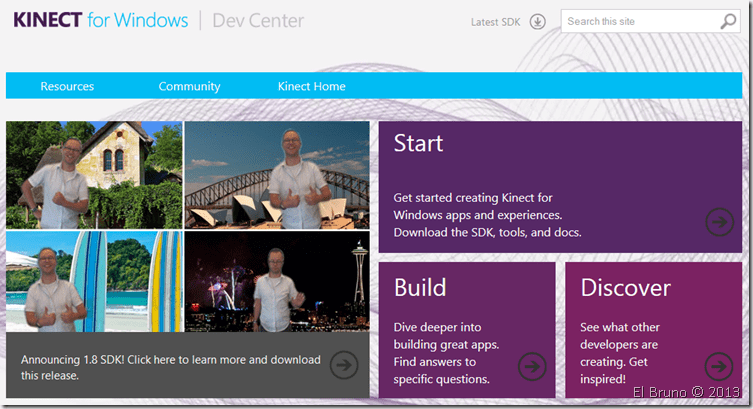Click the arrow icon in Start tile

pos(719,221)
